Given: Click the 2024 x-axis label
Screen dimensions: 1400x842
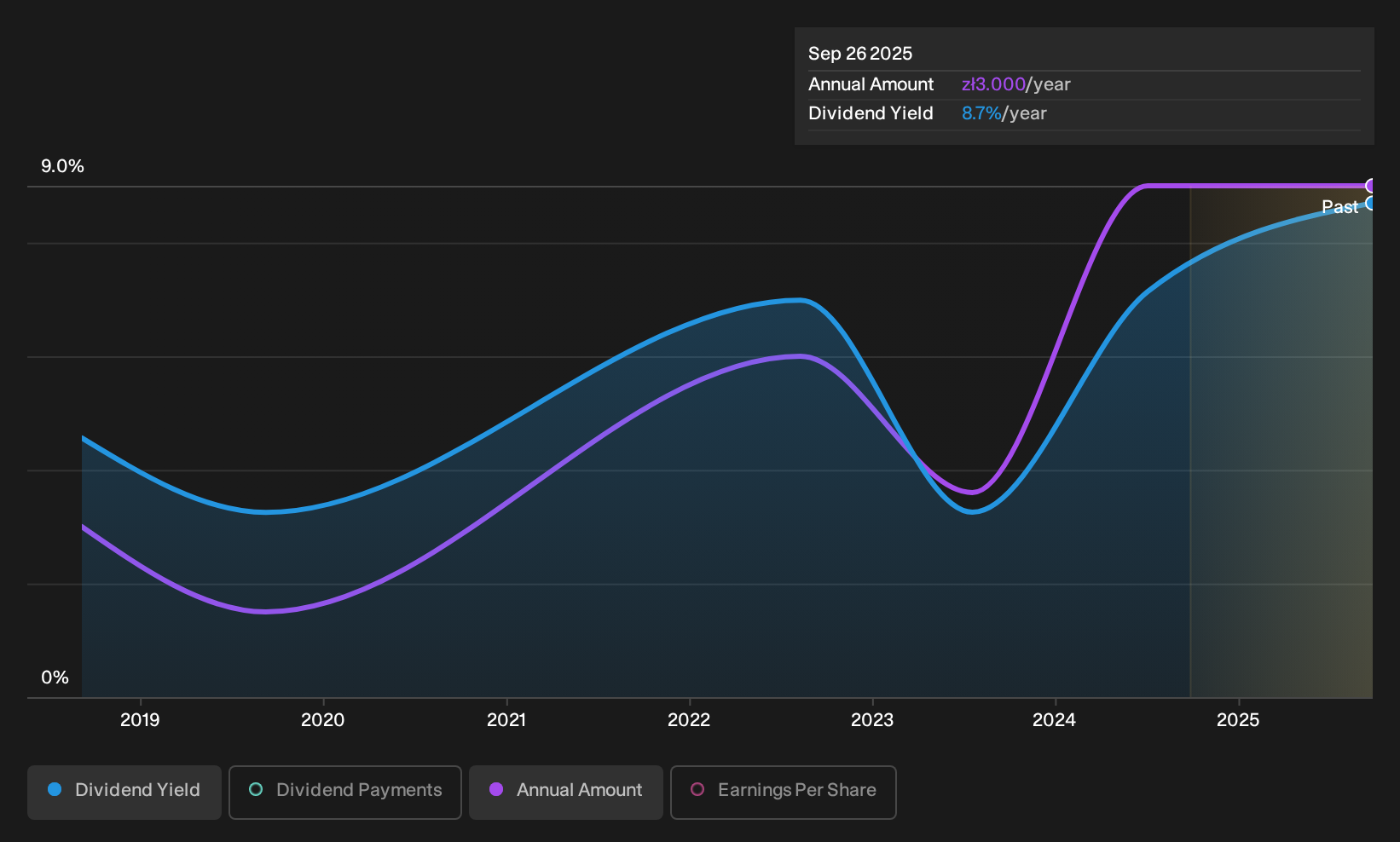Looking at the screenshot, I should click(x=1055, y=720).
